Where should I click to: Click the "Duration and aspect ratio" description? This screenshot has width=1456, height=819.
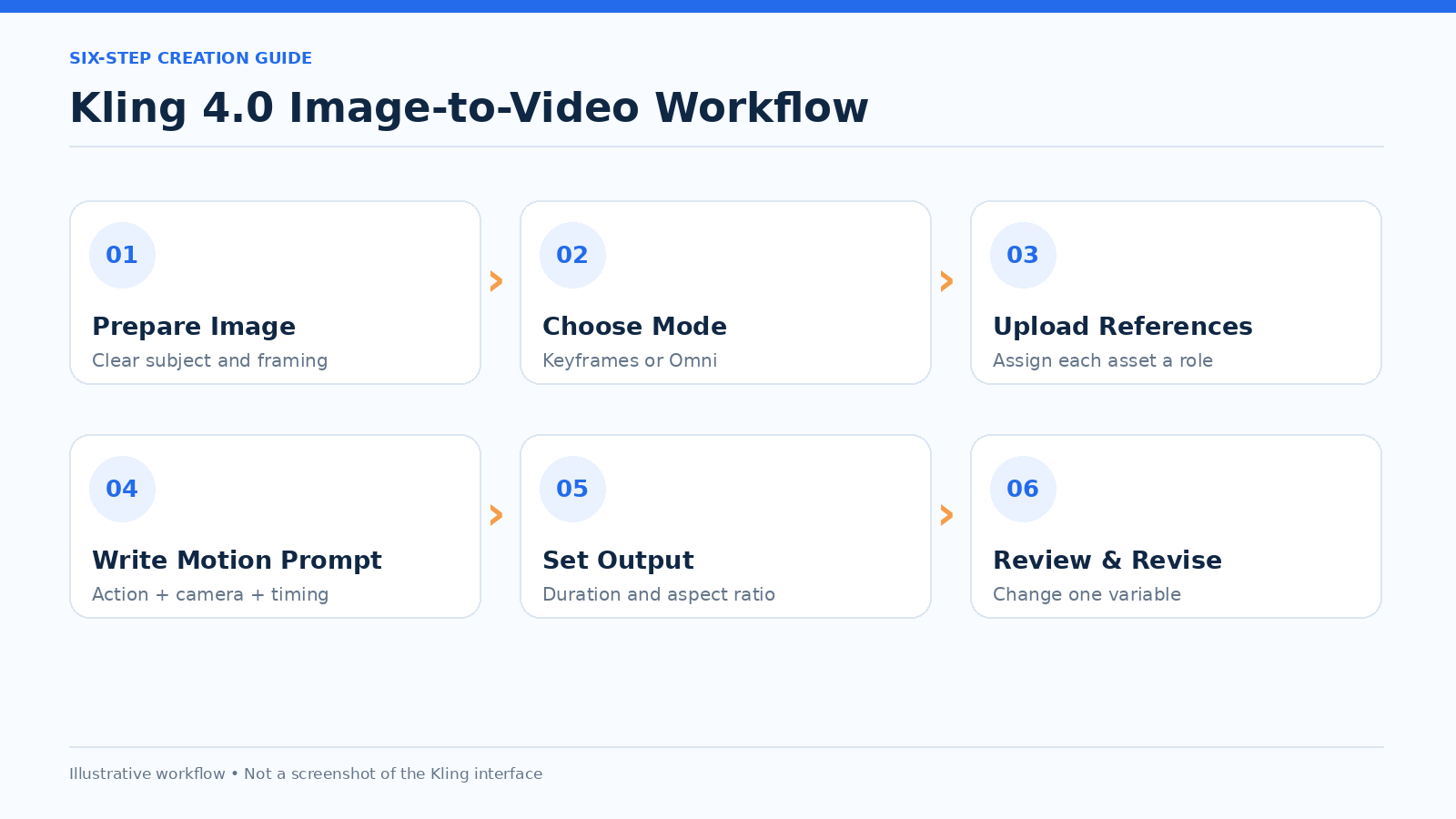[x=659, y=595]
